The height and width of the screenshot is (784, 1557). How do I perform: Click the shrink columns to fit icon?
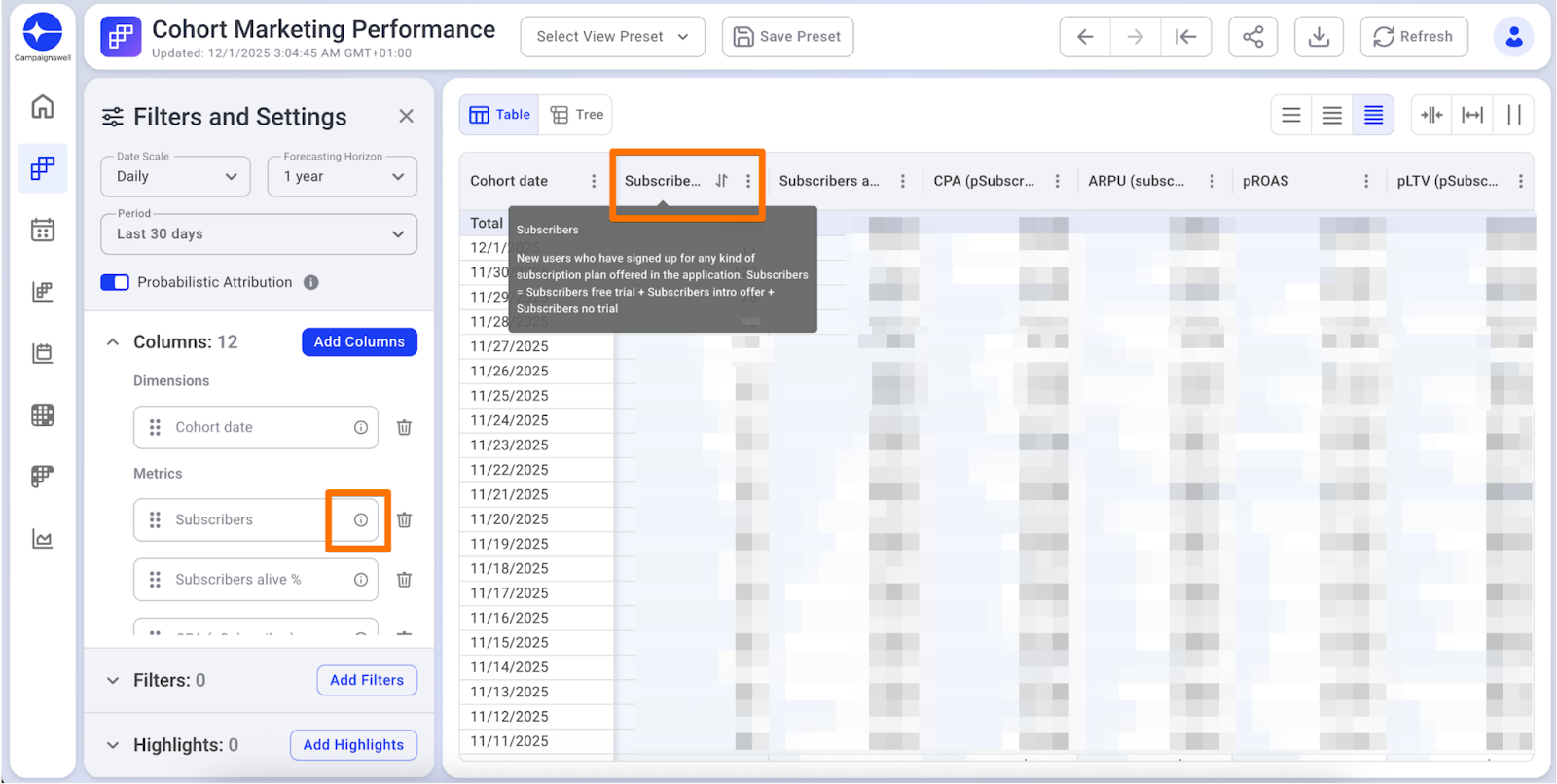click(x=1431, y=115)
